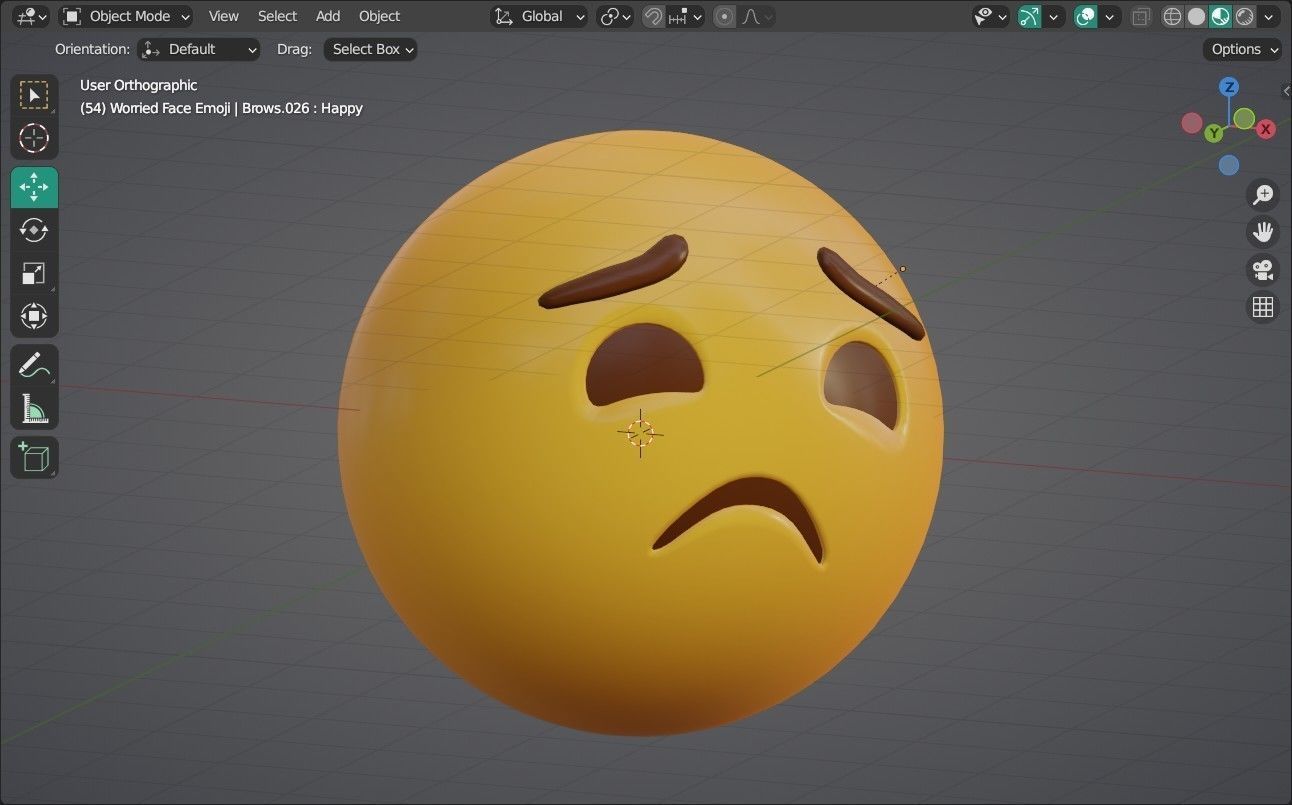The width and height of the screenshot is (1292, 805).
Task: Click the Y axis on navigation gizmo
Action: pos(1214,133)
